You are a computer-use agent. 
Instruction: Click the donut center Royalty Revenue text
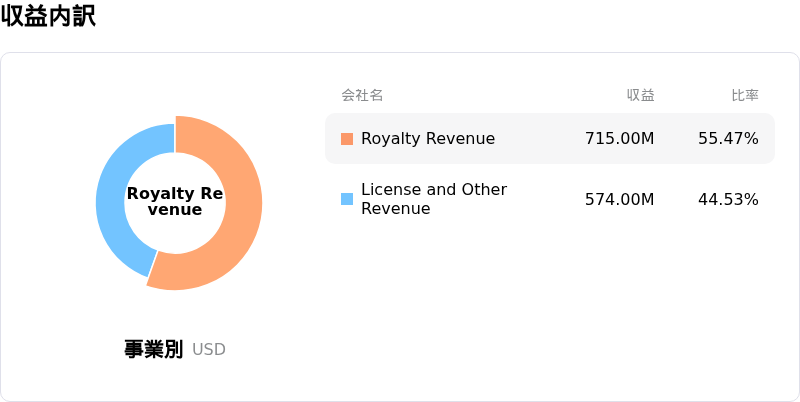tap(175, 202)
